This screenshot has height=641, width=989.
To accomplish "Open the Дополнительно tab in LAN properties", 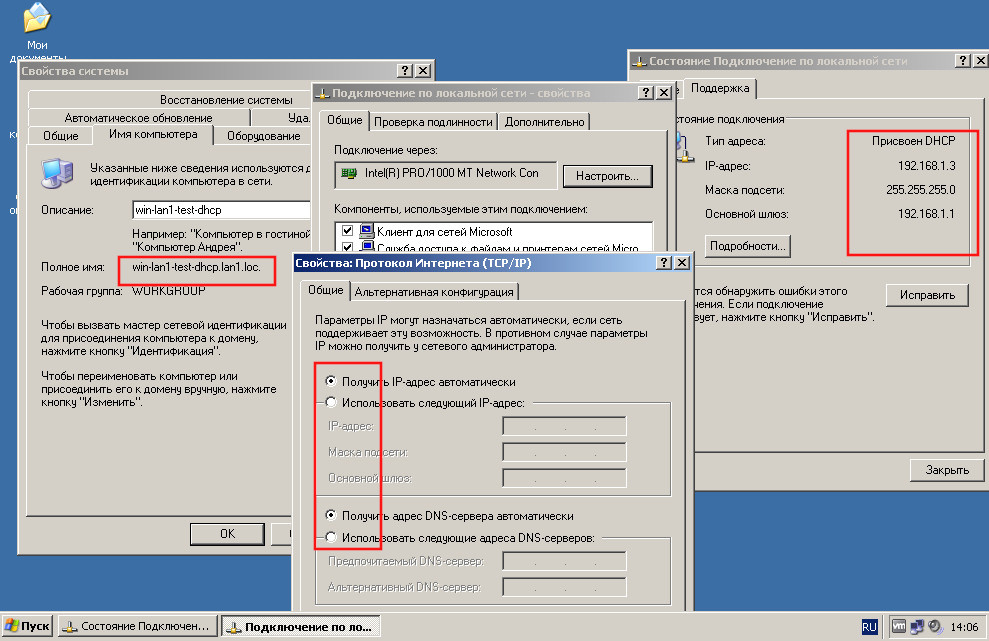I will pyautogui.click(x=544, y=122).
